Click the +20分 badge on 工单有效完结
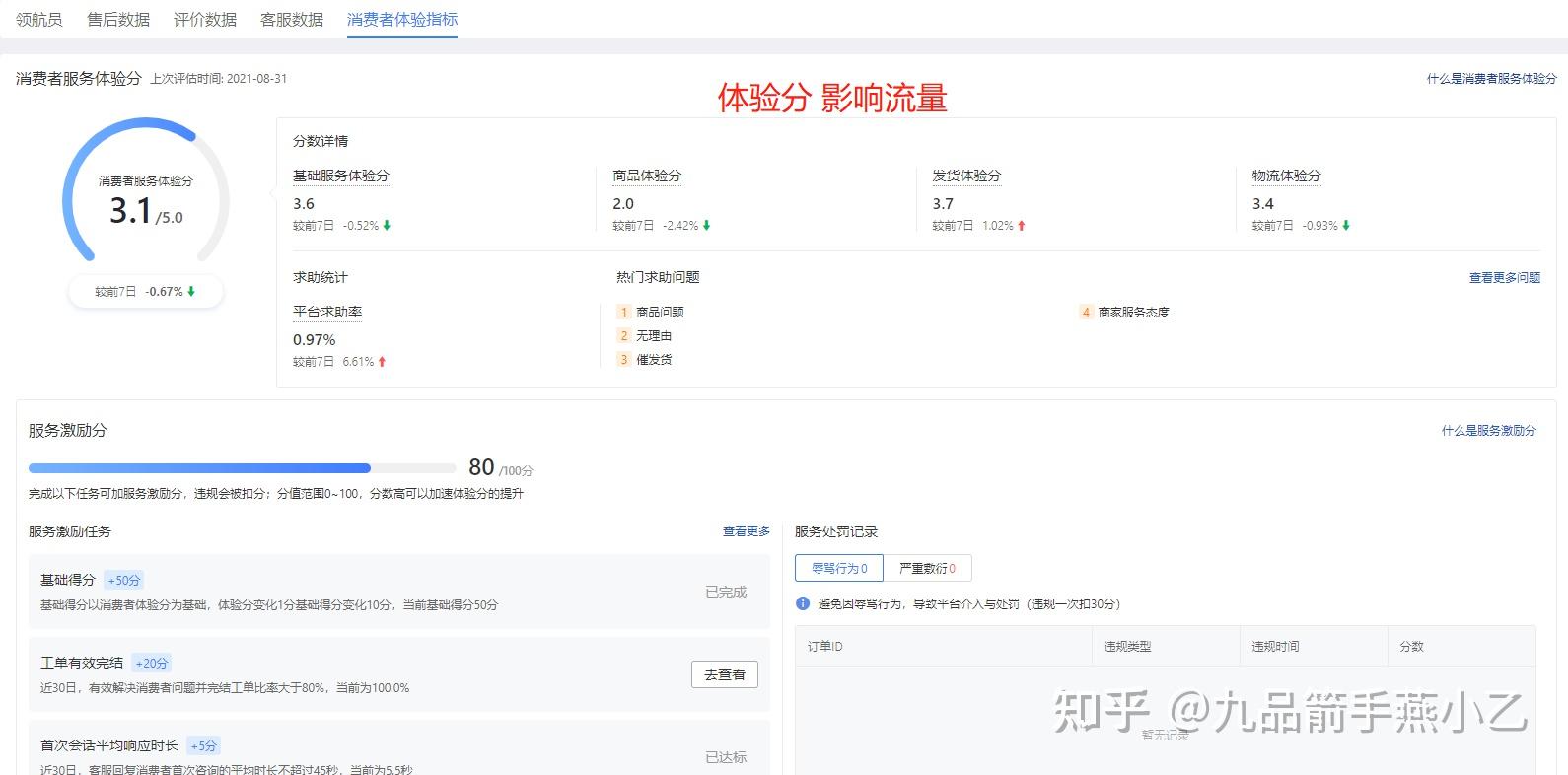Screen dimensions: 1568x775 tap(152, 664)
